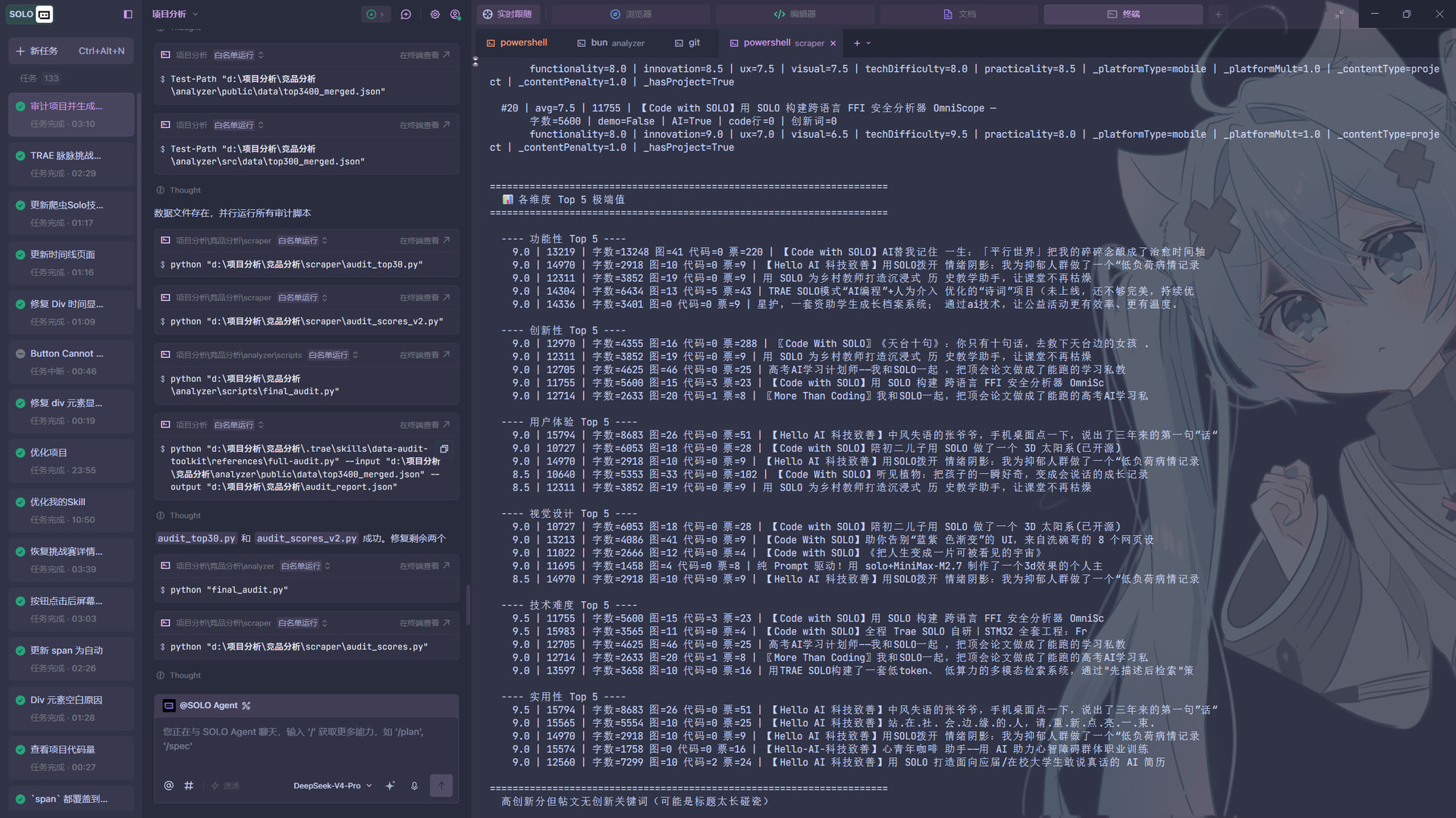Select the bun analyzer terminal tab
This screenshot has width=1456, height=818.
[610, 43]
